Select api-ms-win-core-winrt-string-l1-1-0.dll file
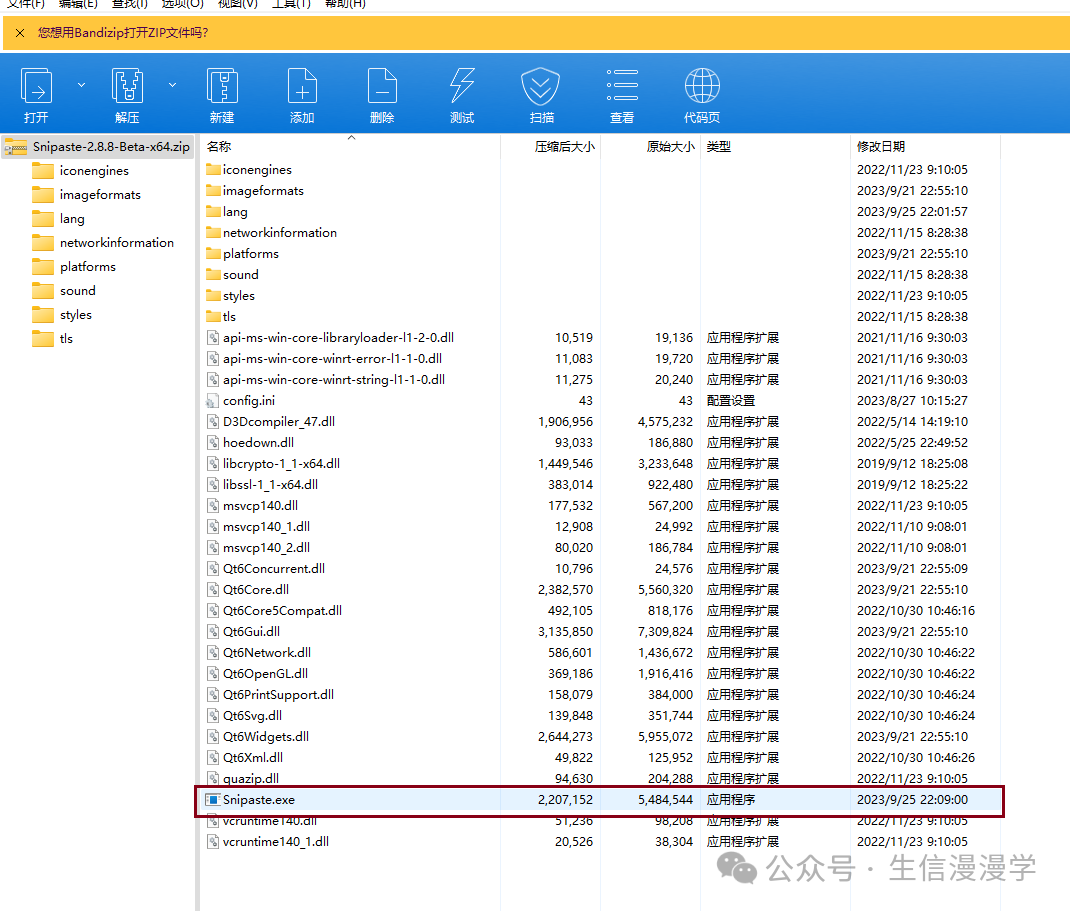Viewport: 1070px width, 911px height. click(x=334, y=379)
